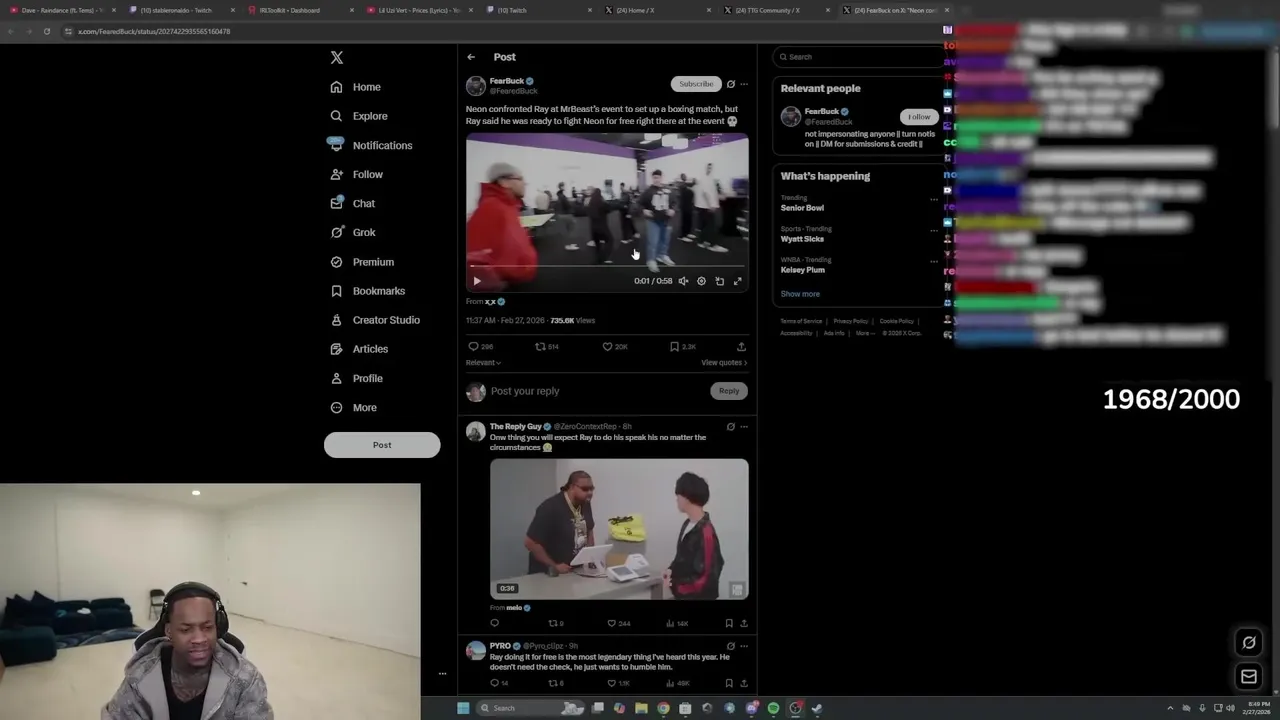Click reply icon on PYRO's reply
Image resolution: width=1280 pixels, height=720 pixels.
494,683
